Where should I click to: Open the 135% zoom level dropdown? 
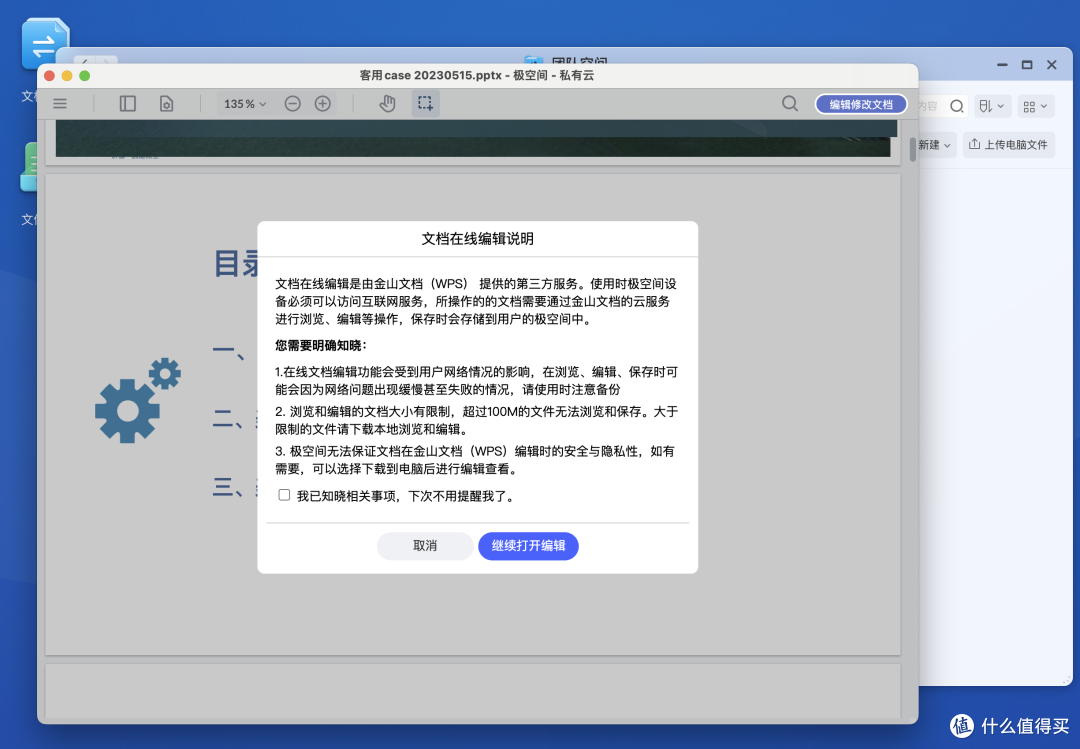coord(245,104)
